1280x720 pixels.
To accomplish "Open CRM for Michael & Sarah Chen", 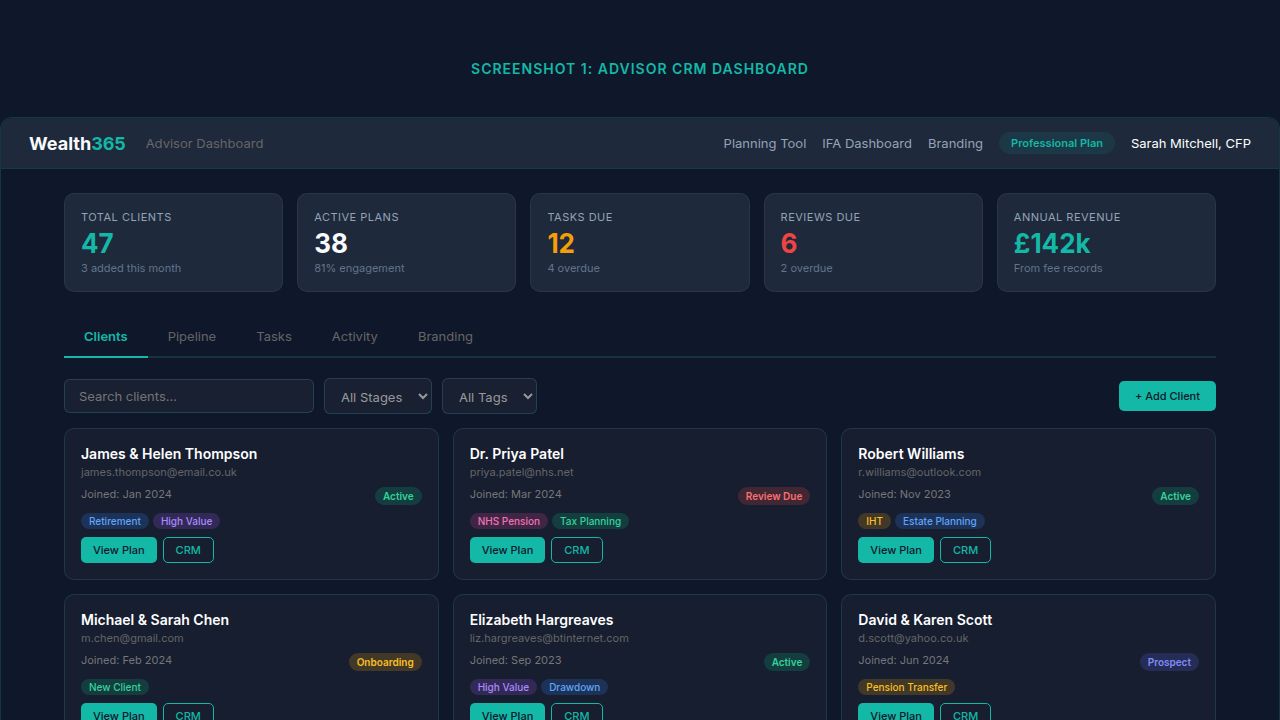I will pos(188,714).
